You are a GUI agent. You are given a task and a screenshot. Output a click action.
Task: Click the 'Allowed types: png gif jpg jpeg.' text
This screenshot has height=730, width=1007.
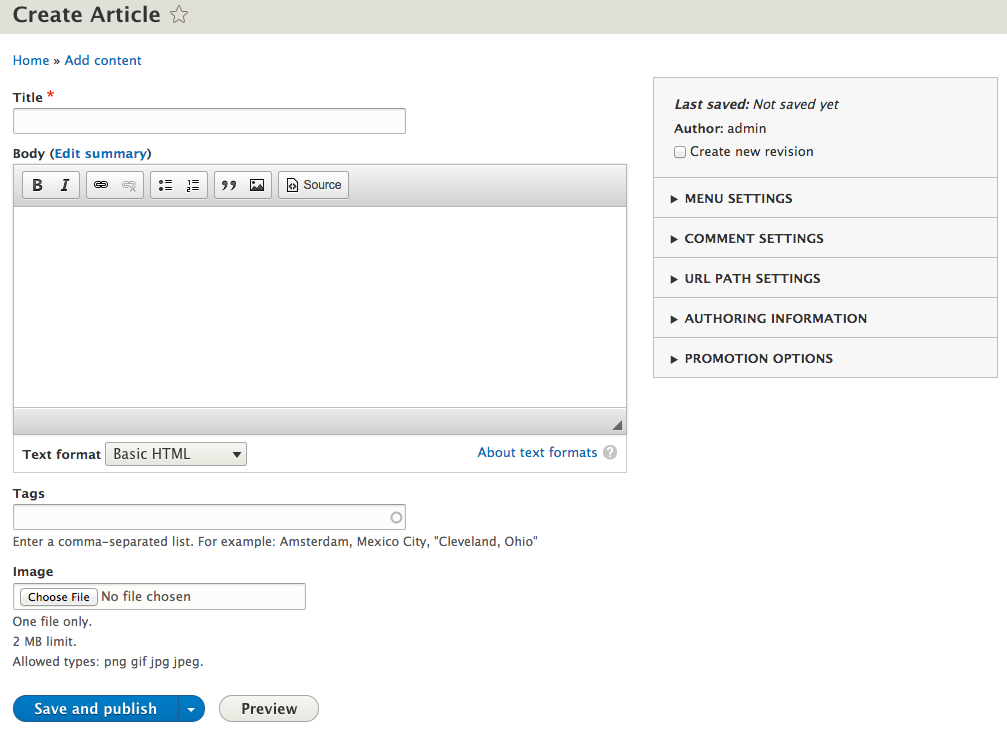[x=108, y=661]
